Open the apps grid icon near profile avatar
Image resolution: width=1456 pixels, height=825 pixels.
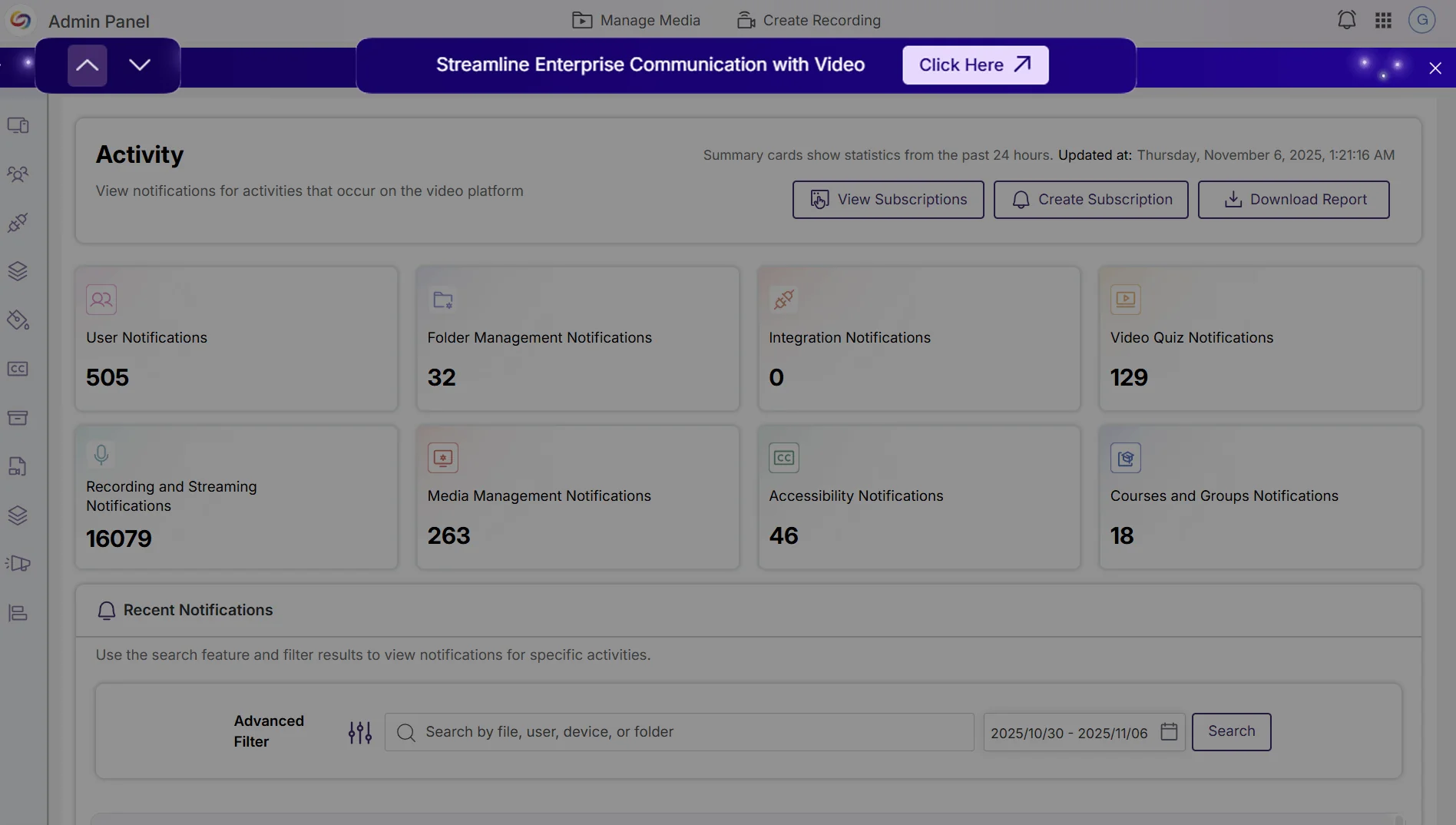tap(1384, 20)
